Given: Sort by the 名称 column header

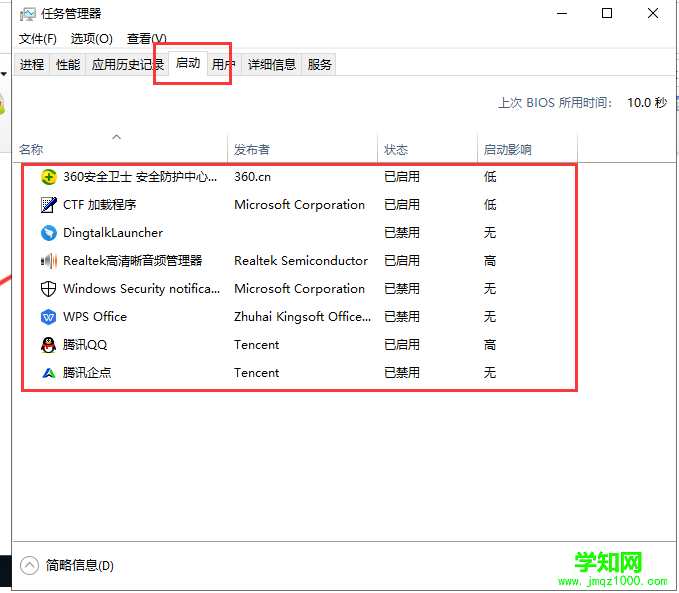Looking at the screenshot, I should pos(120,150).
